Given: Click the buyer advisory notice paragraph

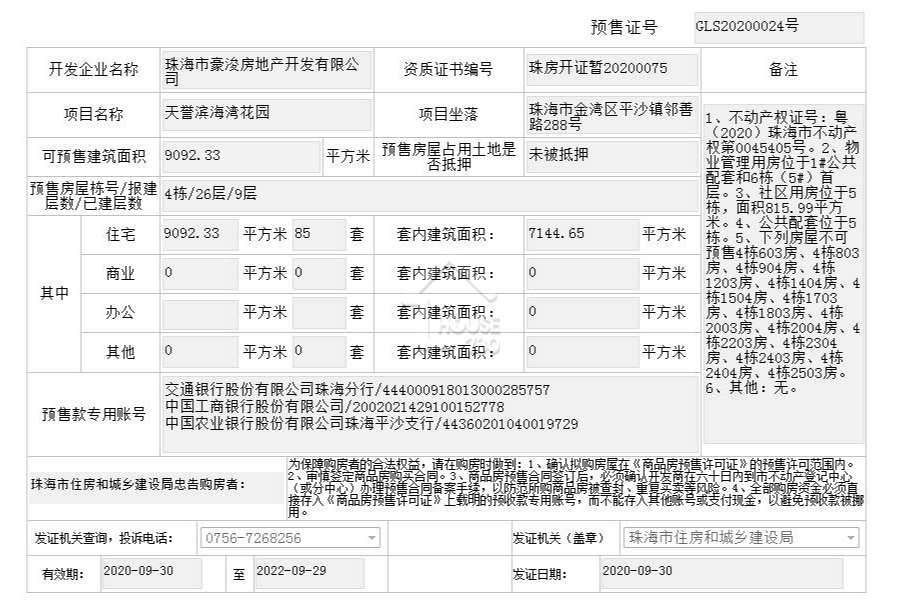Looking at the screenshot, I should point(576,488).
